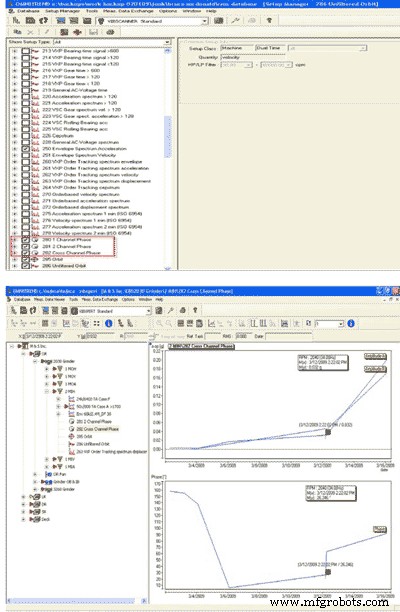400x612 pixels.
Task: Click the blue info icon left of phone icons
Action: tap(109, 323)
